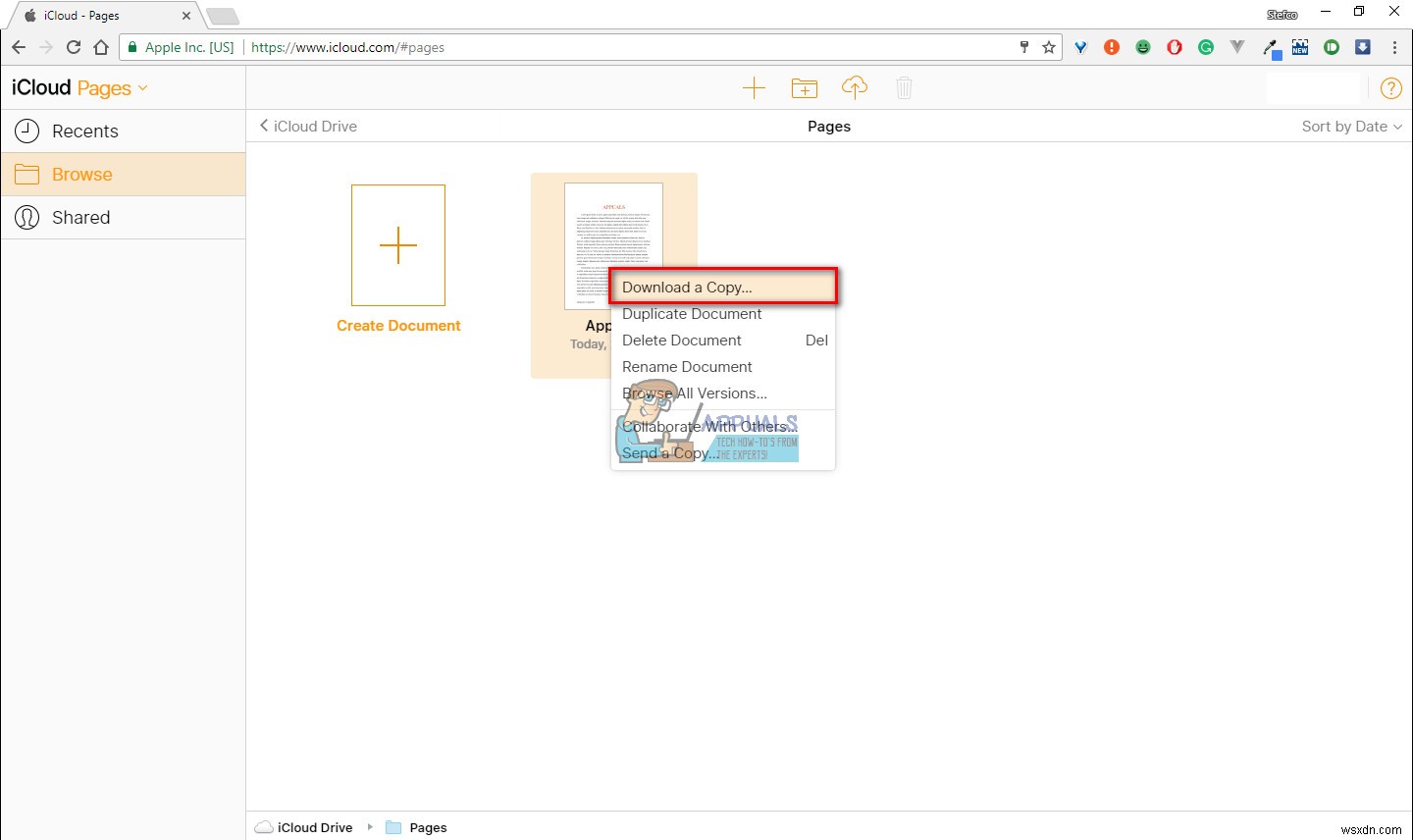Image resolution: width=1413 pixels, height=840 pixels.
Task: Go forward with the browser forward arrow
Action: click(46, 47)
